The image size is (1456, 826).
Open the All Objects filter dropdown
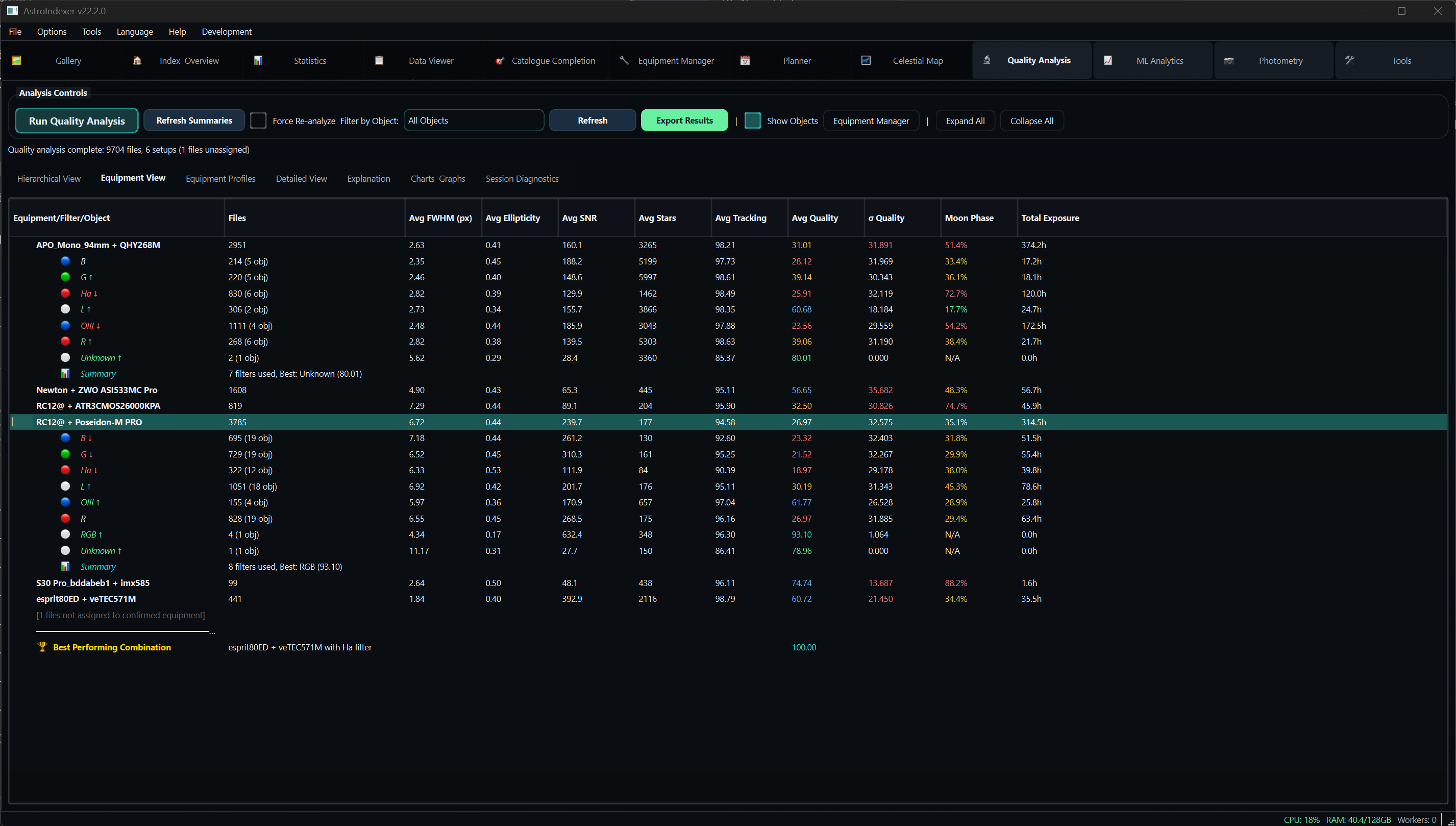tap(474, 120)
